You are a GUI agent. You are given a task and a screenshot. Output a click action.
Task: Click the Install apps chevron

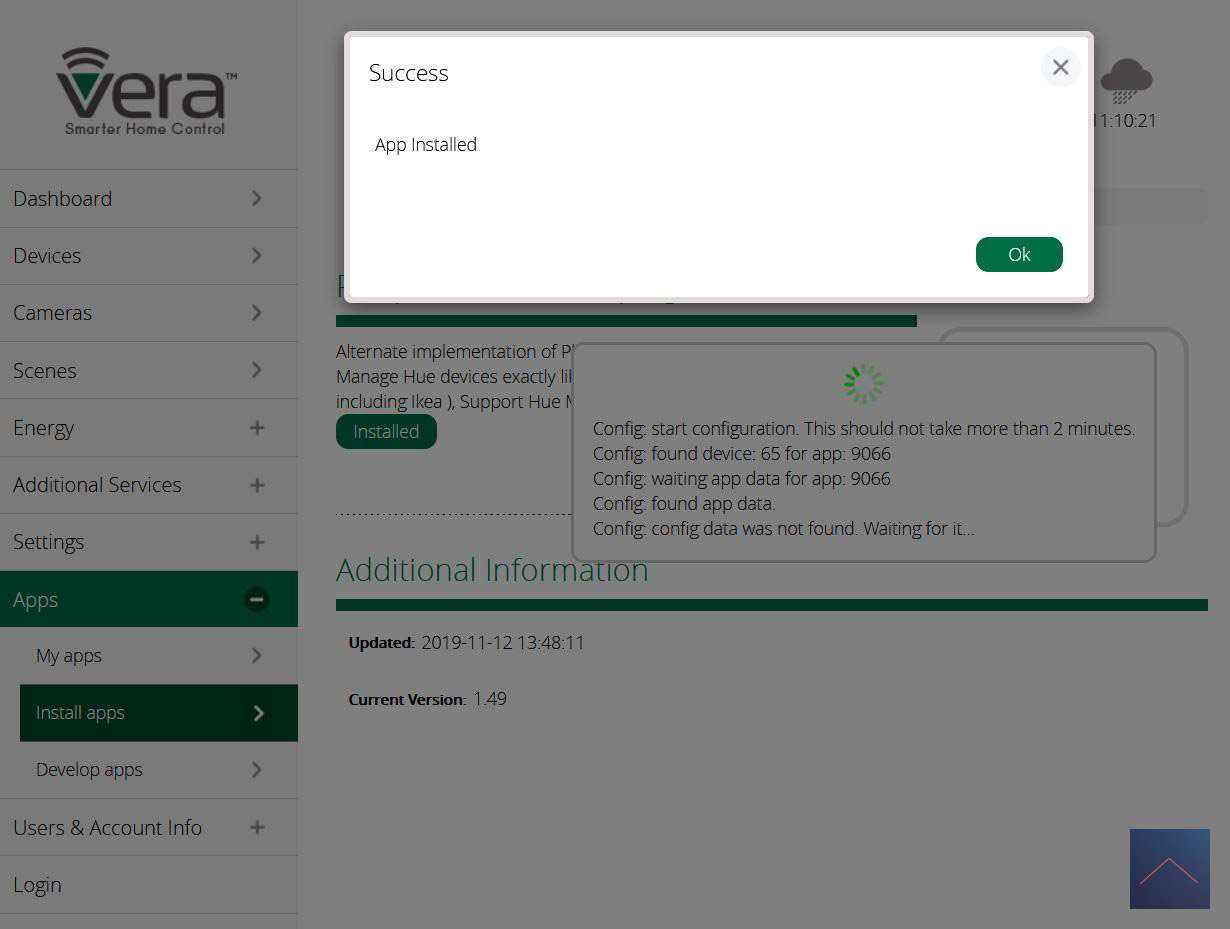click(259, 713)
